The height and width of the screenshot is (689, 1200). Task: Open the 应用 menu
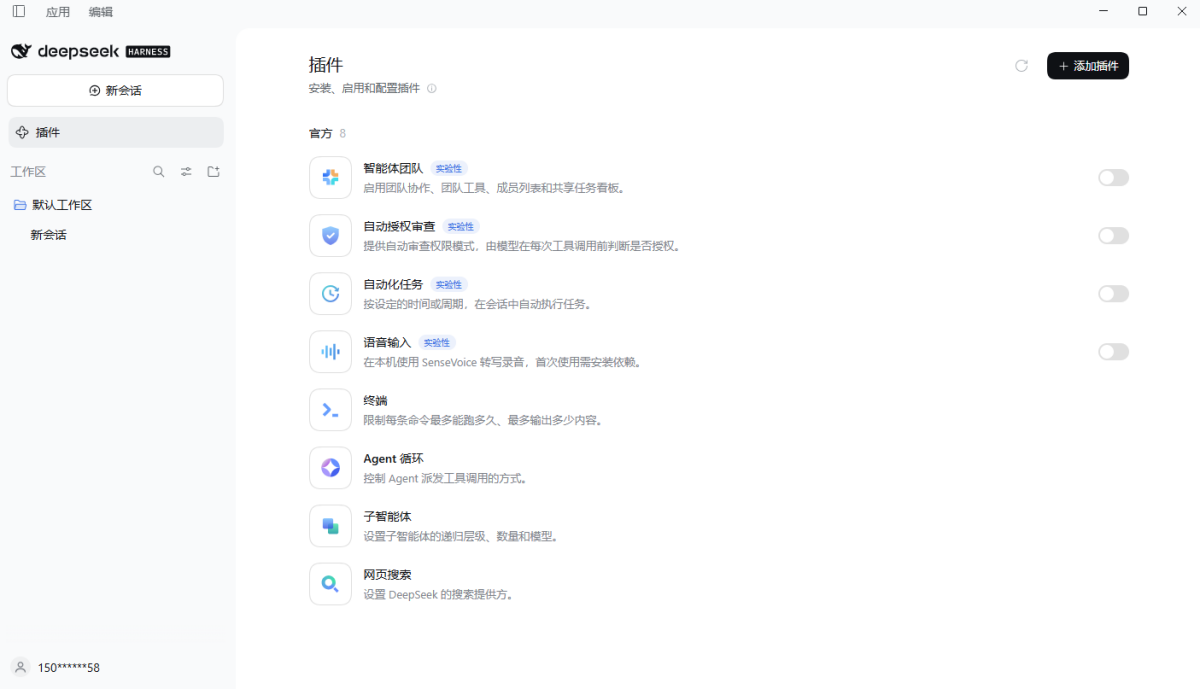[58, 12]
